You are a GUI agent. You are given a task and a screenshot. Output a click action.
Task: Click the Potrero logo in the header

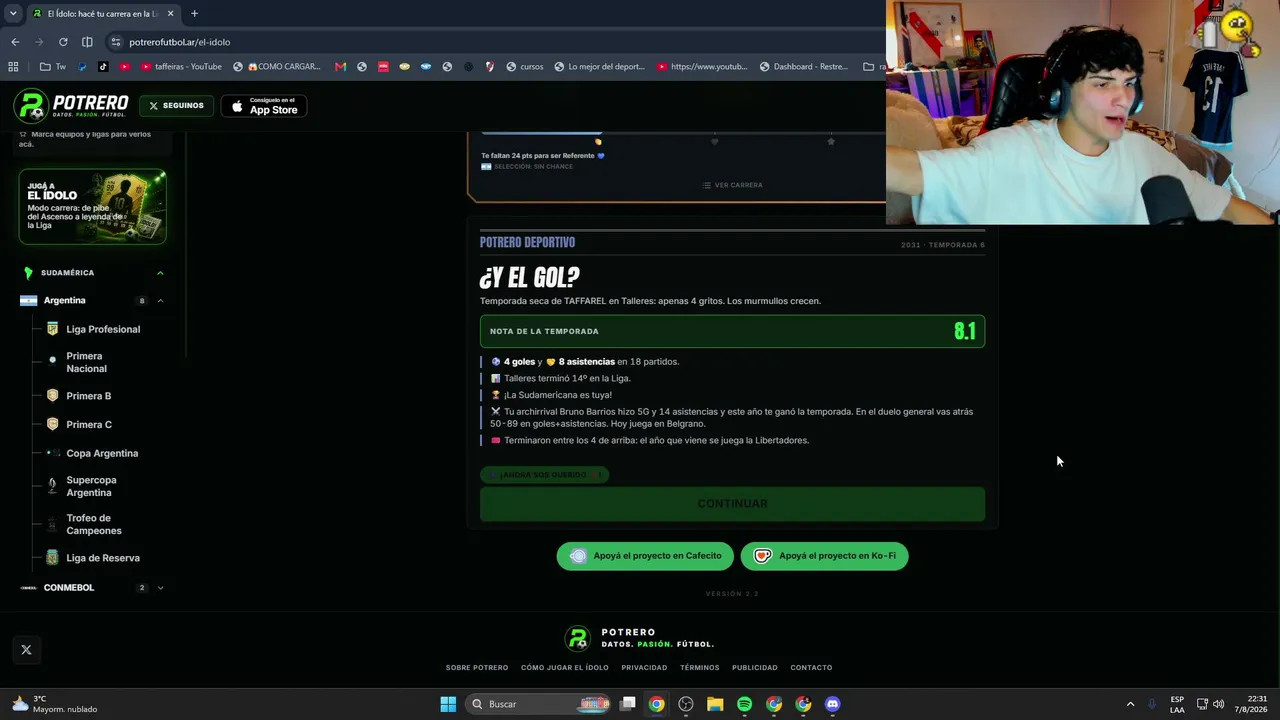(71, 105)
